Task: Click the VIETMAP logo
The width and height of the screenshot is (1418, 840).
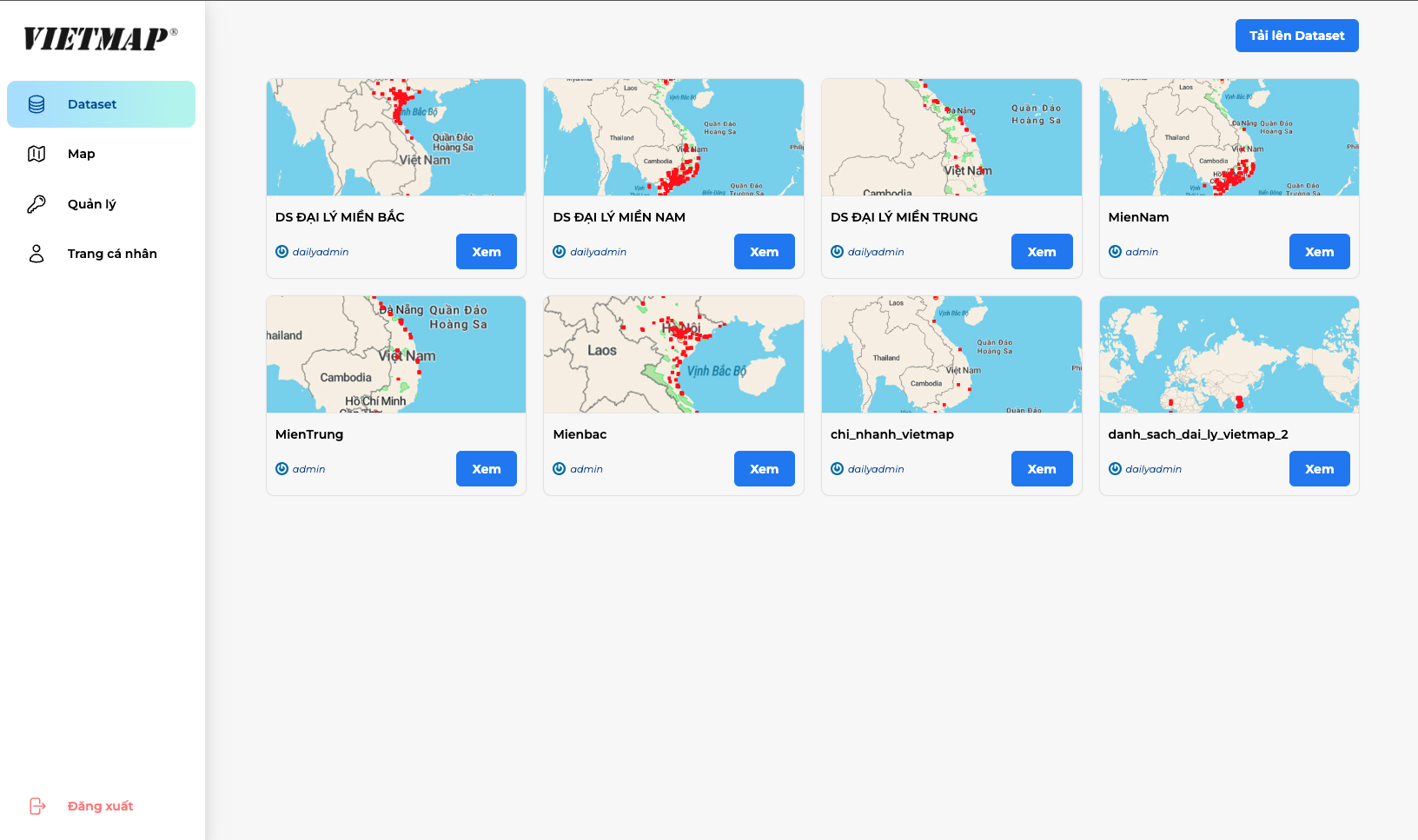Action: click(x=101, y=38)
